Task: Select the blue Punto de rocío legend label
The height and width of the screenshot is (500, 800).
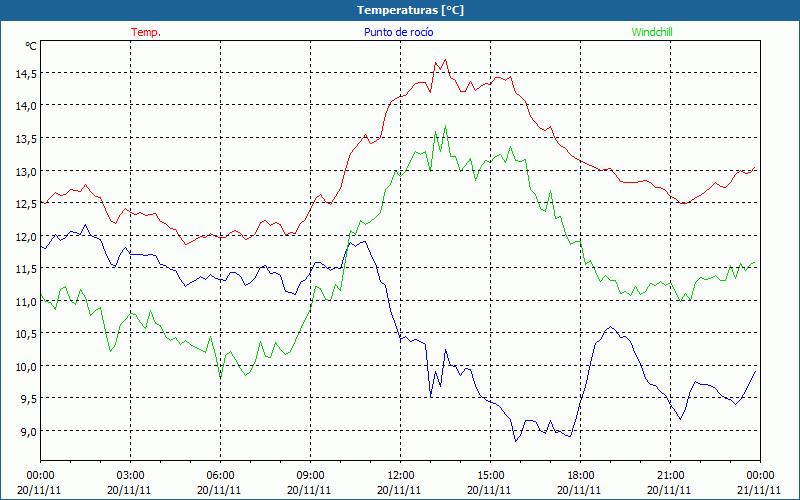Action: click(398, 32)
